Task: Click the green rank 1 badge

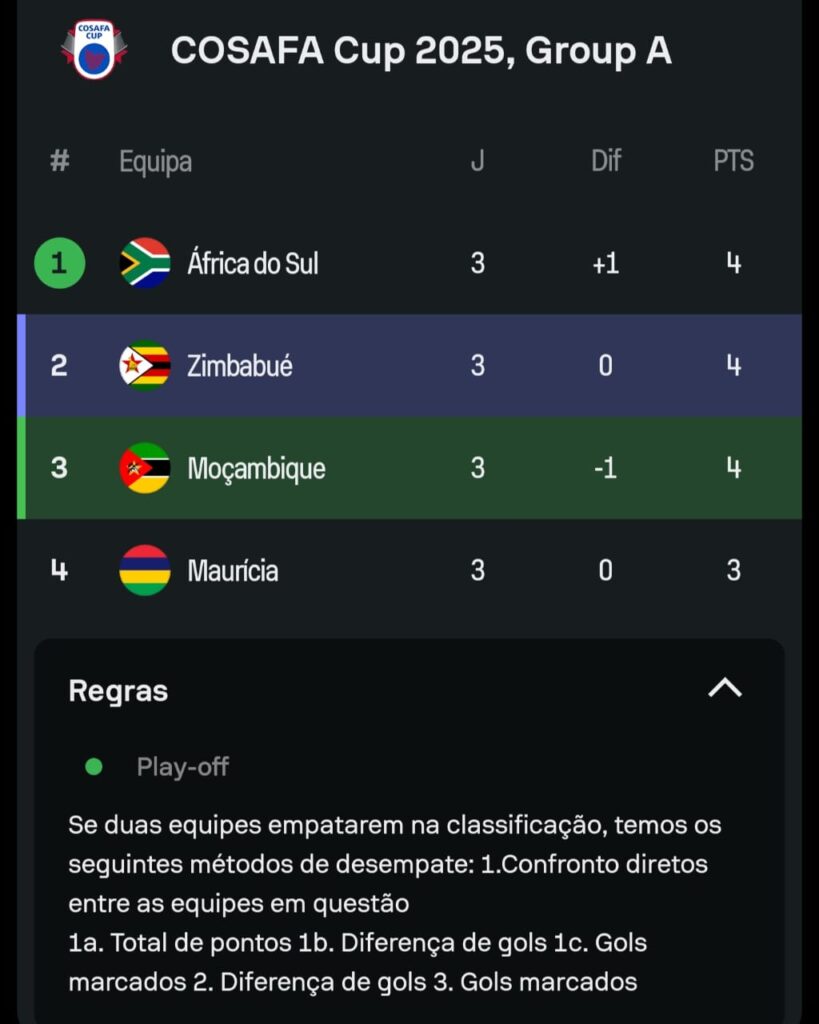Action: [59, 263]
